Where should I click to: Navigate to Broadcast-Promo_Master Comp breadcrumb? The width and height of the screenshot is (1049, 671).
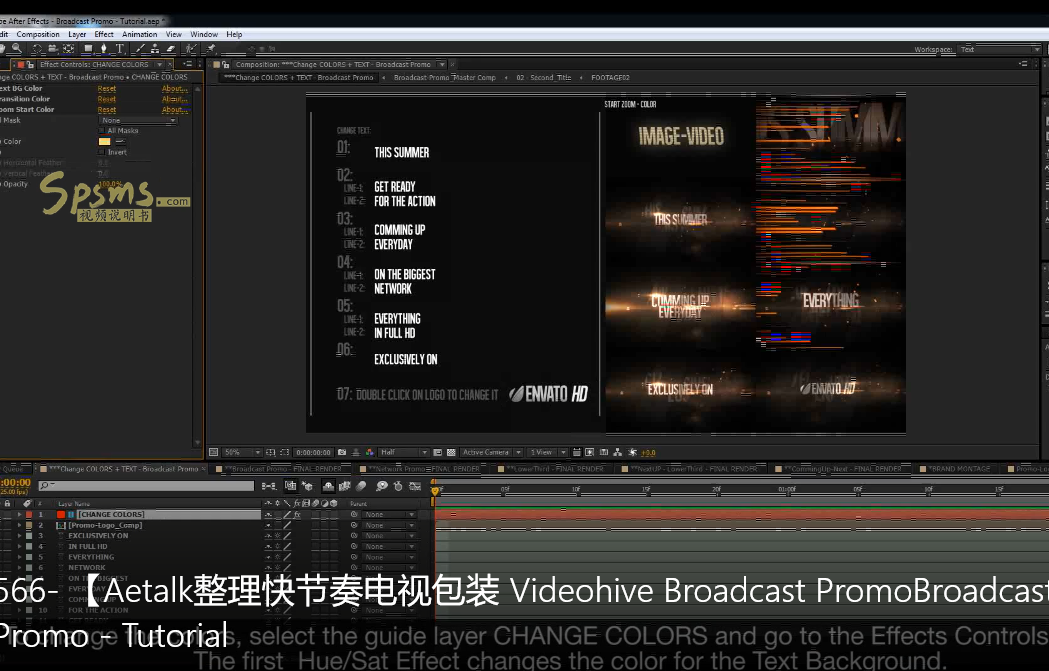point(444,78)
